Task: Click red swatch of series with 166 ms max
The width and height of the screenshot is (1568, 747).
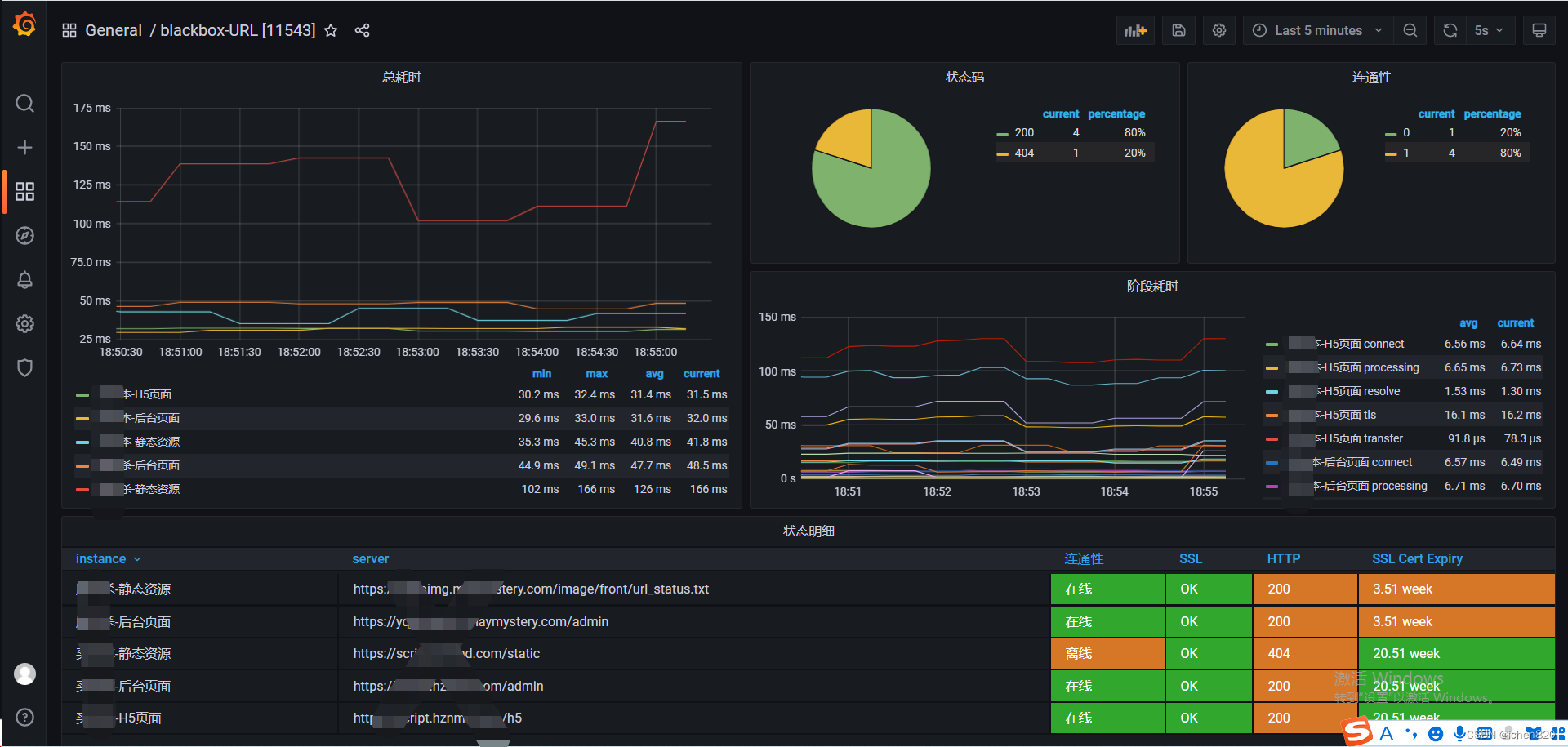Action: pyautogui.click(x=82, y=490)
